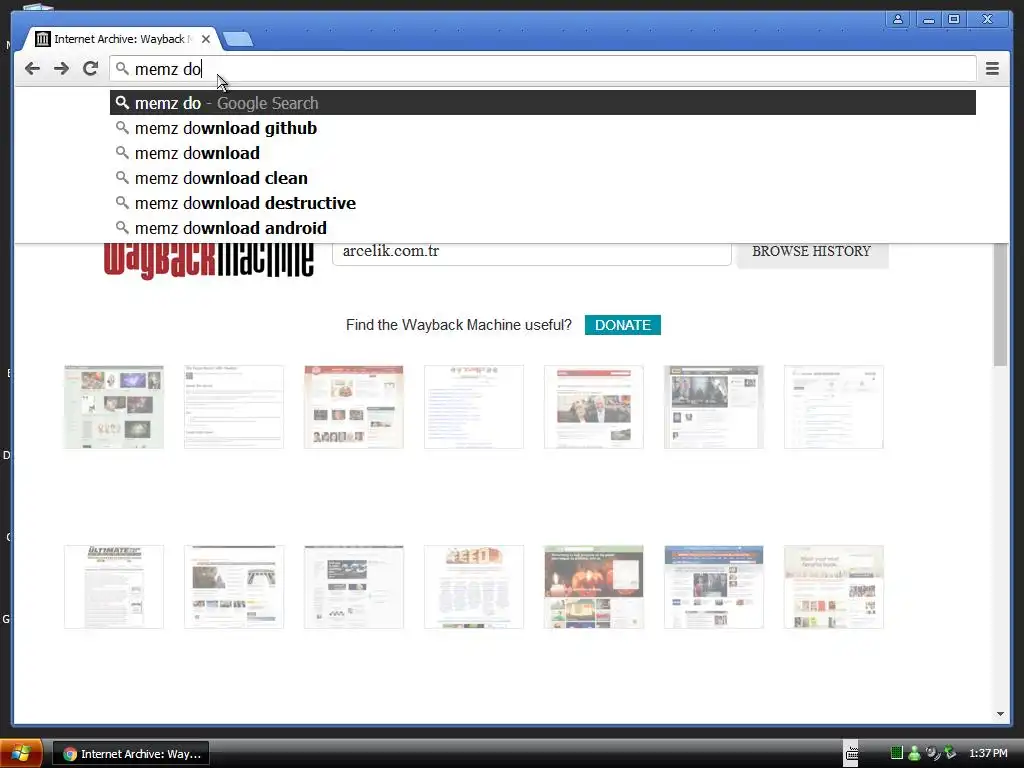Choose 'memz do - Google Search' suggestion
The width and height of the screenshot is (1024, 768).
(x=542, y=103)
